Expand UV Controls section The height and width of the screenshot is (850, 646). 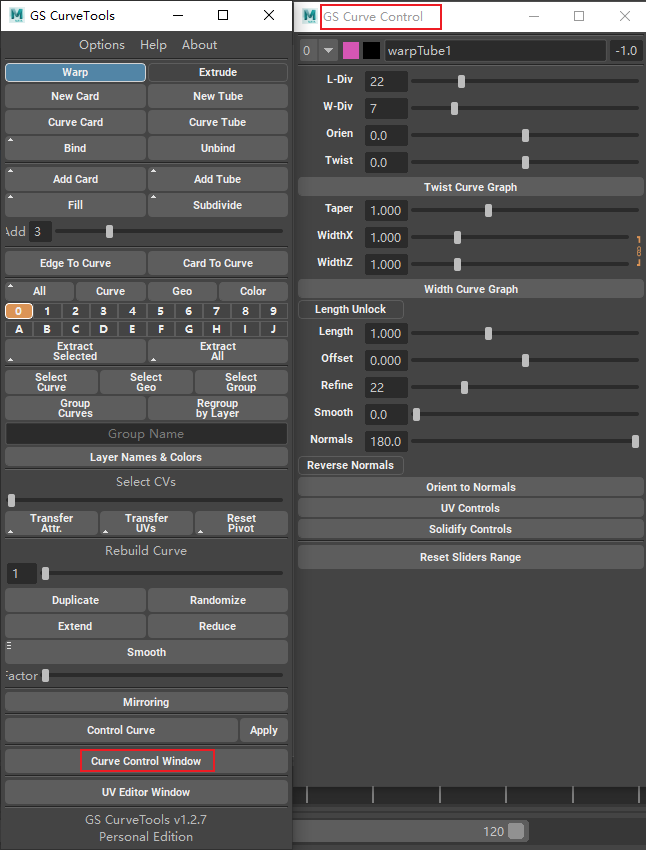pyautogui.click(x=470, y=508)
